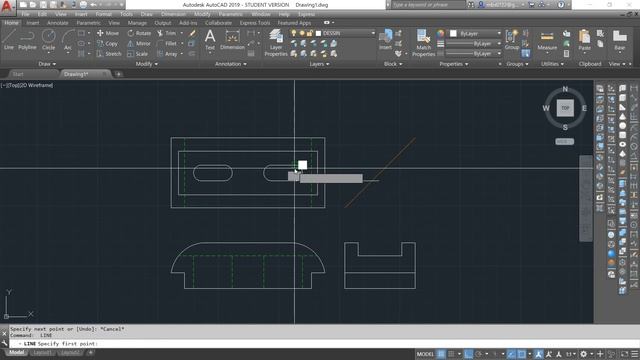Click the layer color white swatch
640x360 pixels.
click(318, 33)
